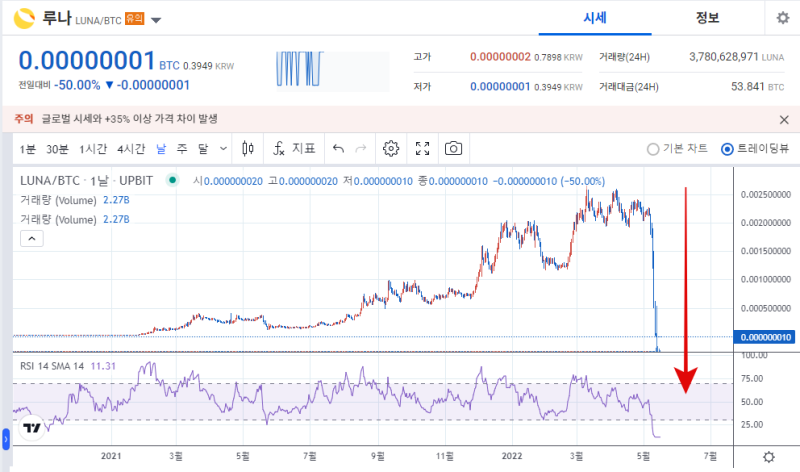Select the 30분 chart interval
Viewport: 800px width, 472px height.
(57, 149)
